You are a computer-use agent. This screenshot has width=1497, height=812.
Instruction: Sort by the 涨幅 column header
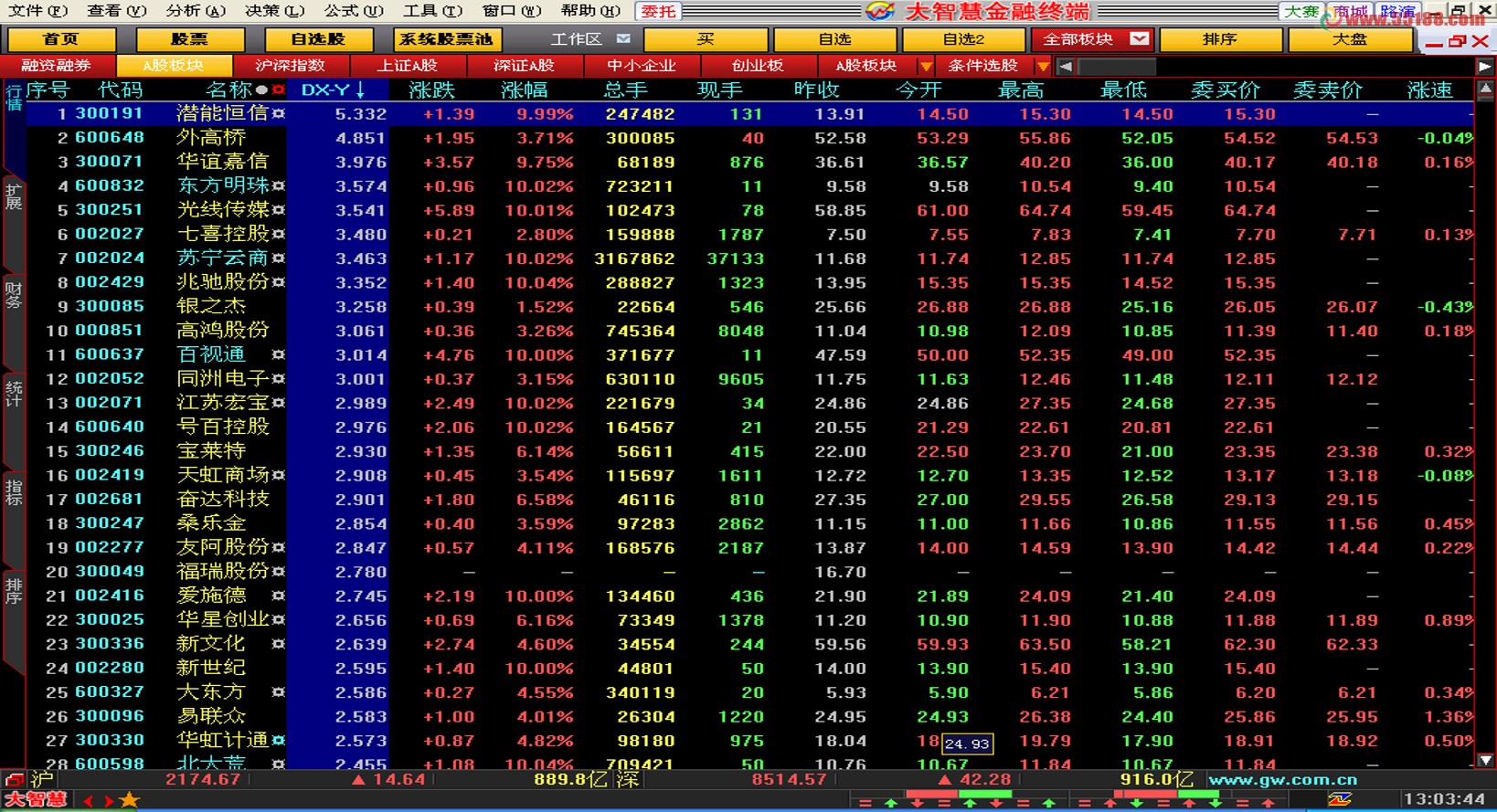click(x=525, y=90)
